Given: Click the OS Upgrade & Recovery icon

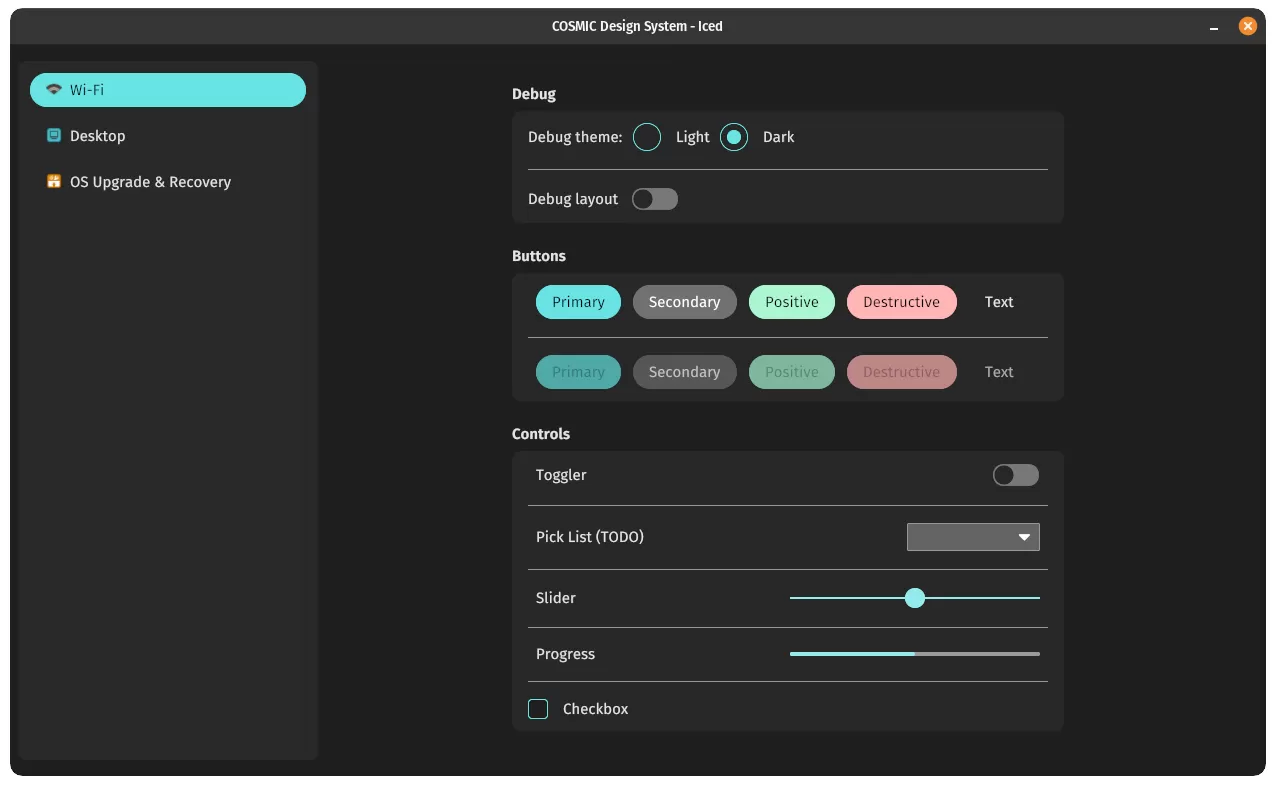Looking at the screenshot, I should (54, 182).
